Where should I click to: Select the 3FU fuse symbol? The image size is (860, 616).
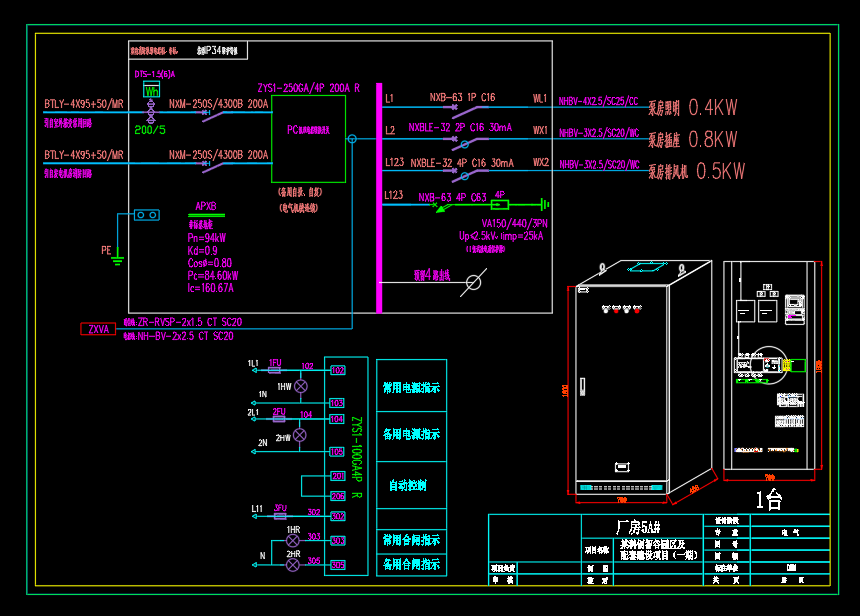[281, 515]
